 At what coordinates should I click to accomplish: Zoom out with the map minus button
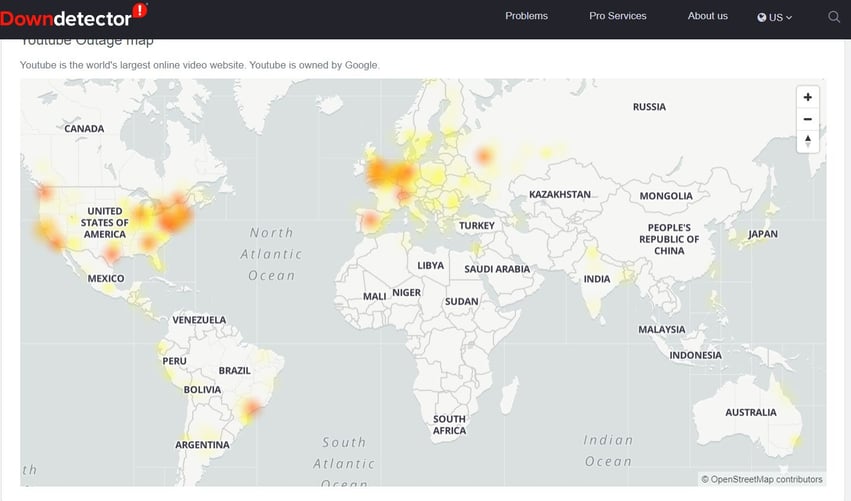pos(808,119)
